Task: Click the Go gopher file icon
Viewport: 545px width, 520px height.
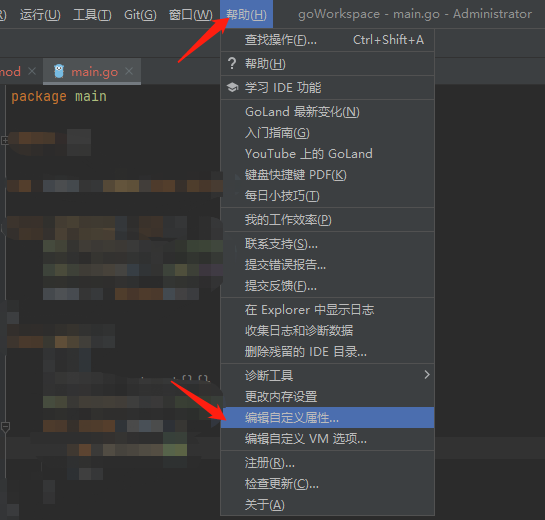Action: tap(59, 71)
